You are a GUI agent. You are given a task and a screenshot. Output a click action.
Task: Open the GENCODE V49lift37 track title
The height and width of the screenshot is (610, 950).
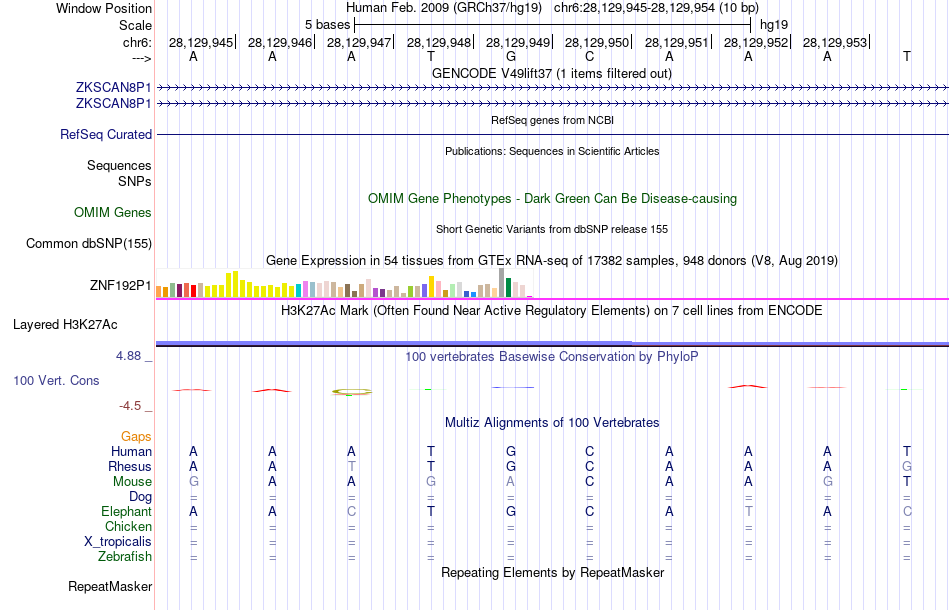[552, 74]
